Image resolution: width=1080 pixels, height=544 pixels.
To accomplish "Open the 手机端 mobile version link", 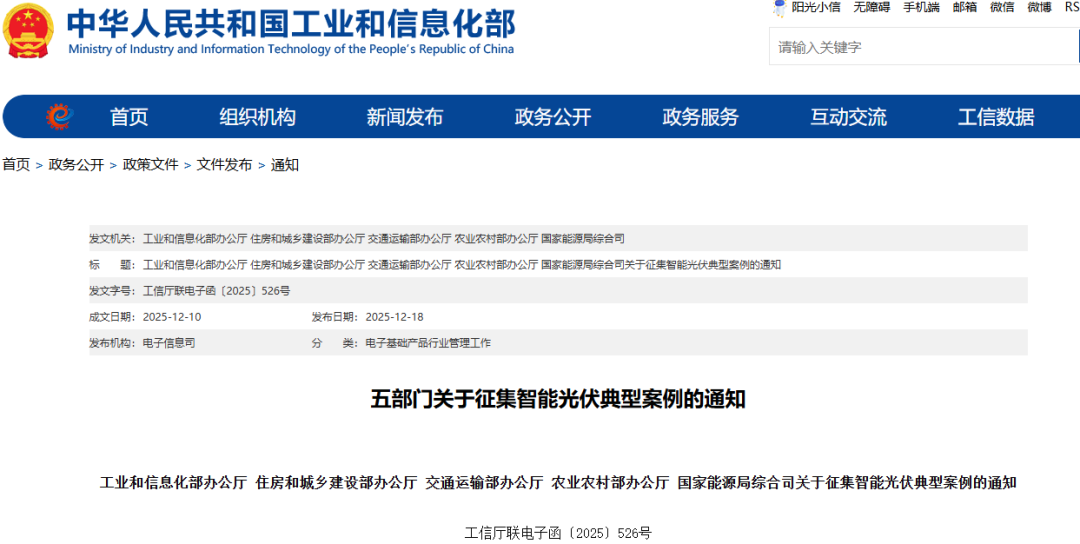I will click(921, 7).
